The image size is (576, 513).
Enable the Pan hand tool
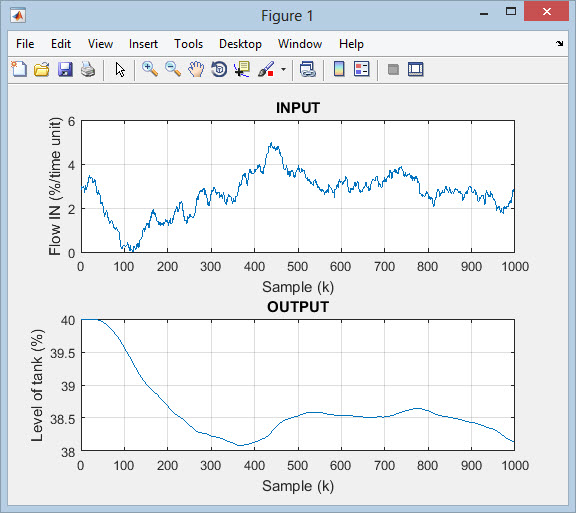pos(196,69)
